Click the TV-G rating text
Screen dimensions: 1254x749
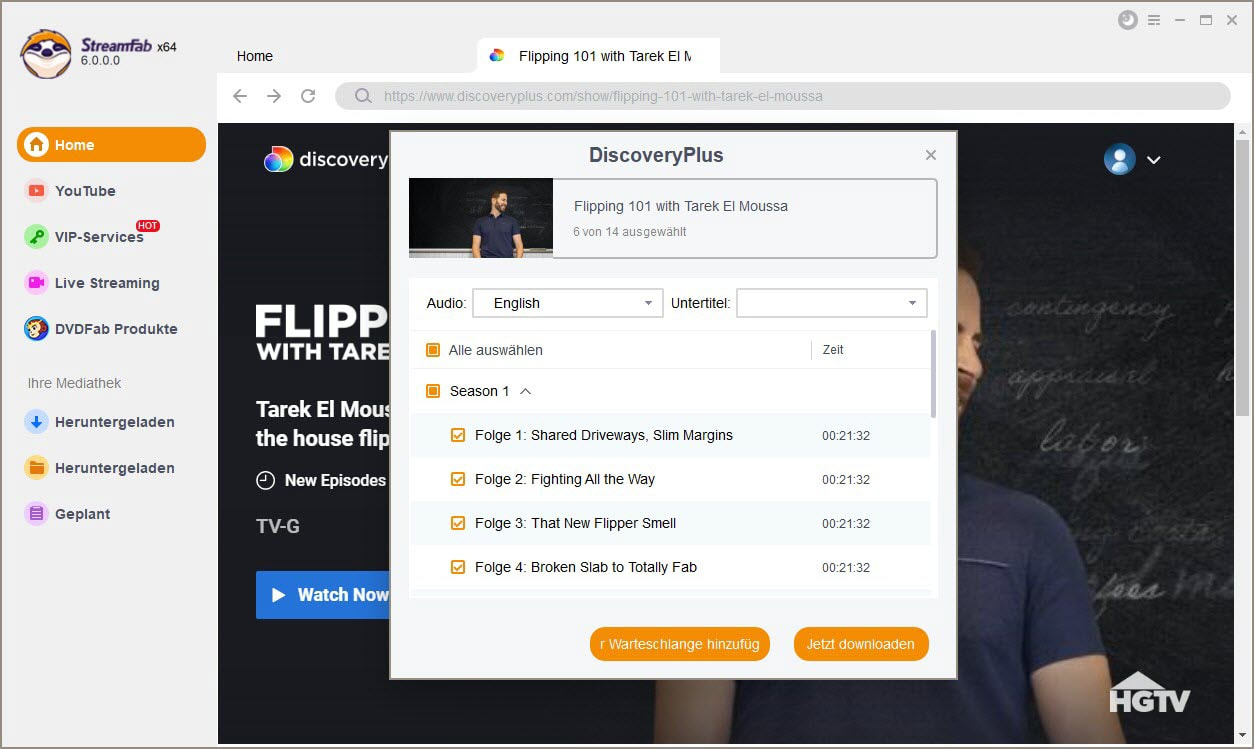(278, 526)
